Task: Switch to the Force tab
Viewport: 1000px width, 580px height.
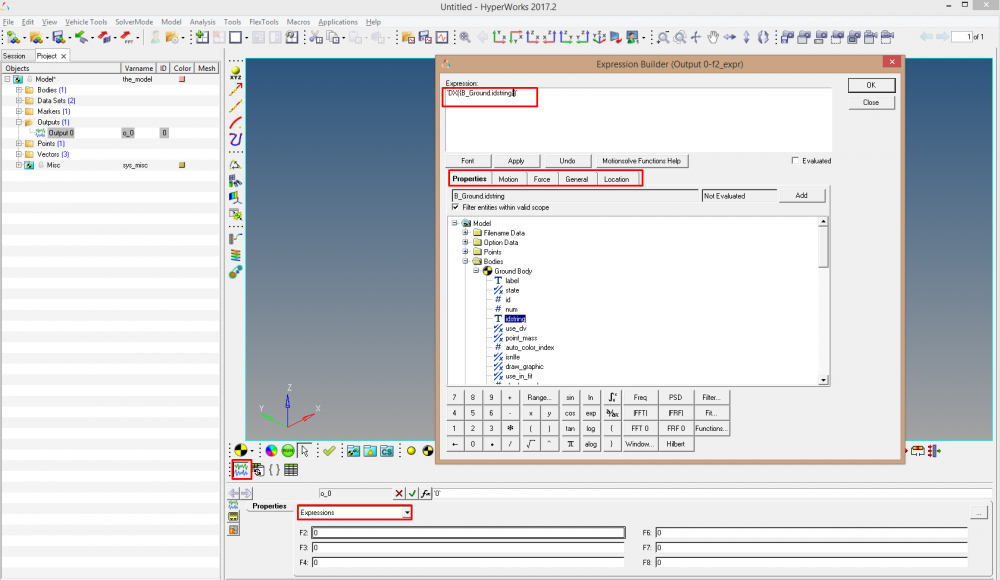Action: tap(541, 179)
